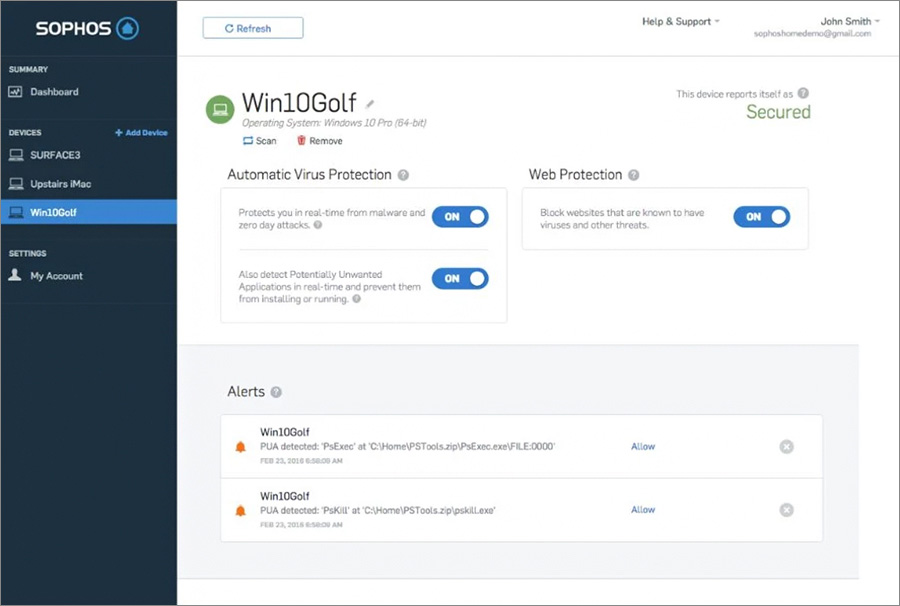The image size is (900, 606).
Task: Click the Dashboard chart icon
Action: (x=15, y=92)
